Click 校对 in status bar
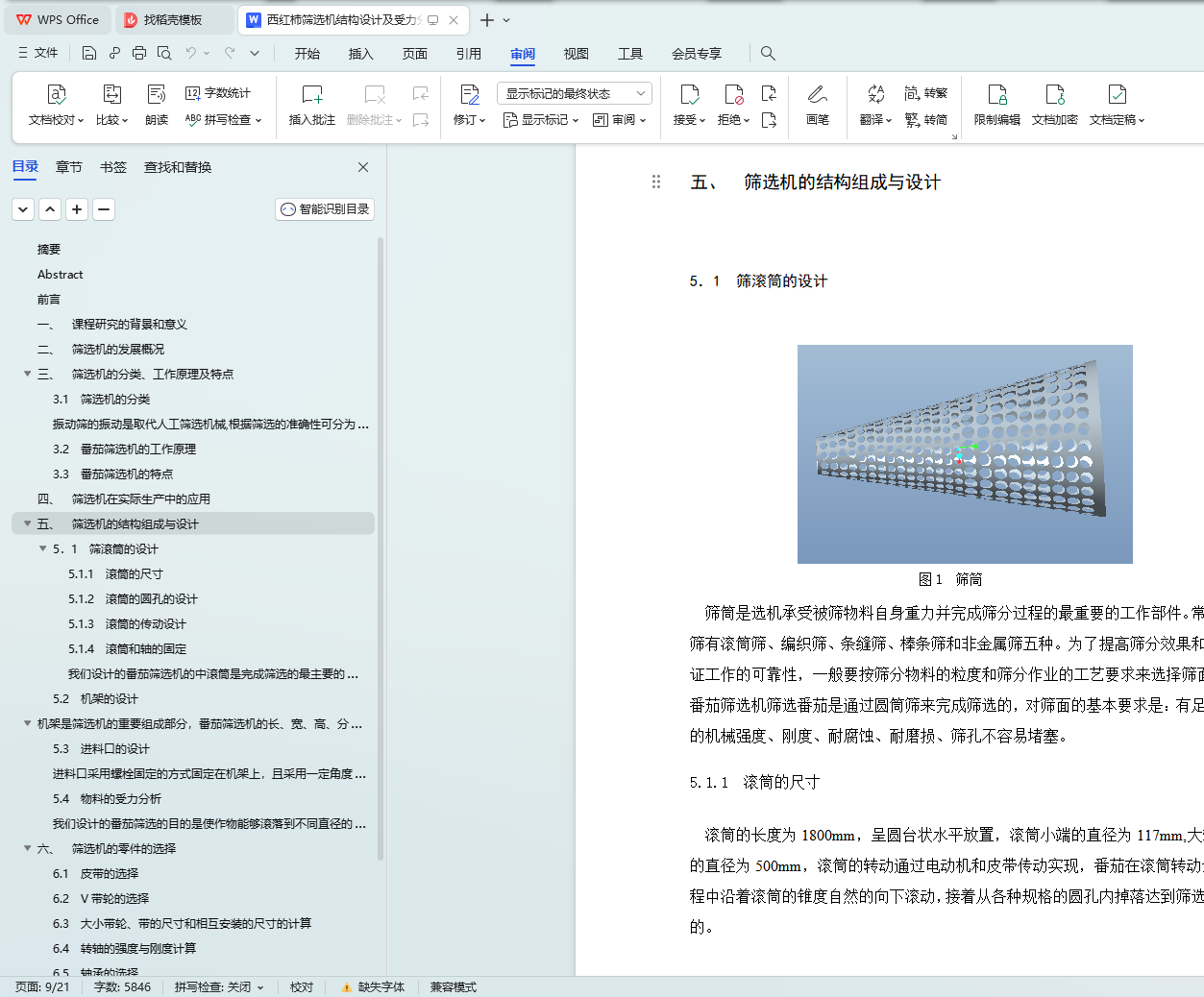Image resolution: width=1204 pixels, height=997 pixels. pyautogui.click(x=302, y=987)
